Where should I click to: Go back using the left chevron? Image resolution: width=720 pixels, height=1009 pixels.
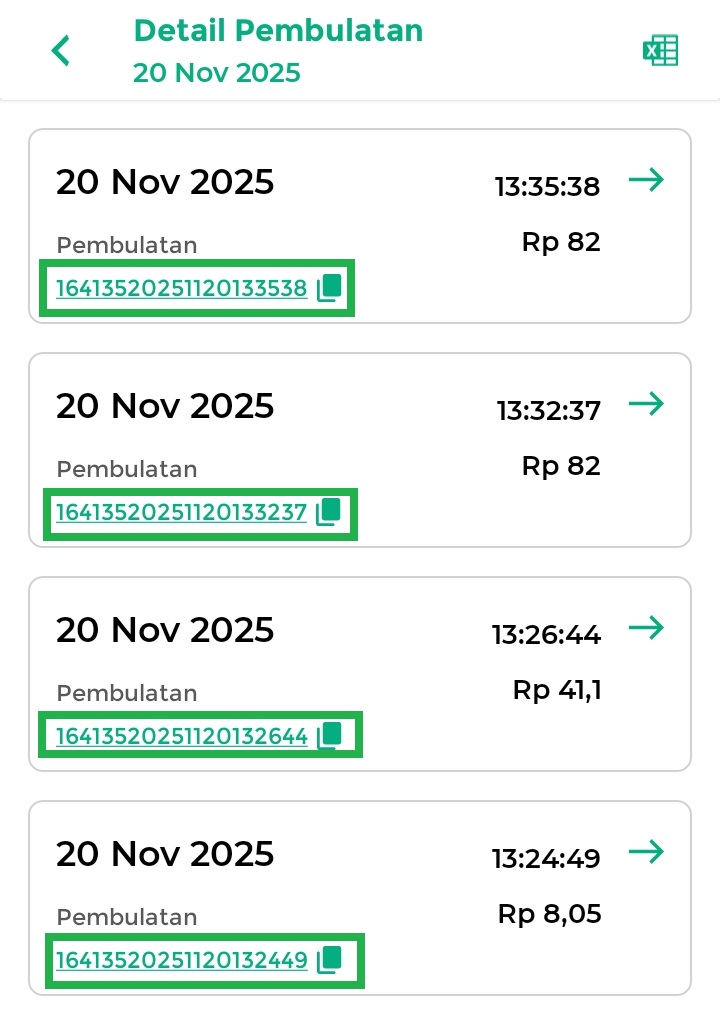[x=61, y=50]
